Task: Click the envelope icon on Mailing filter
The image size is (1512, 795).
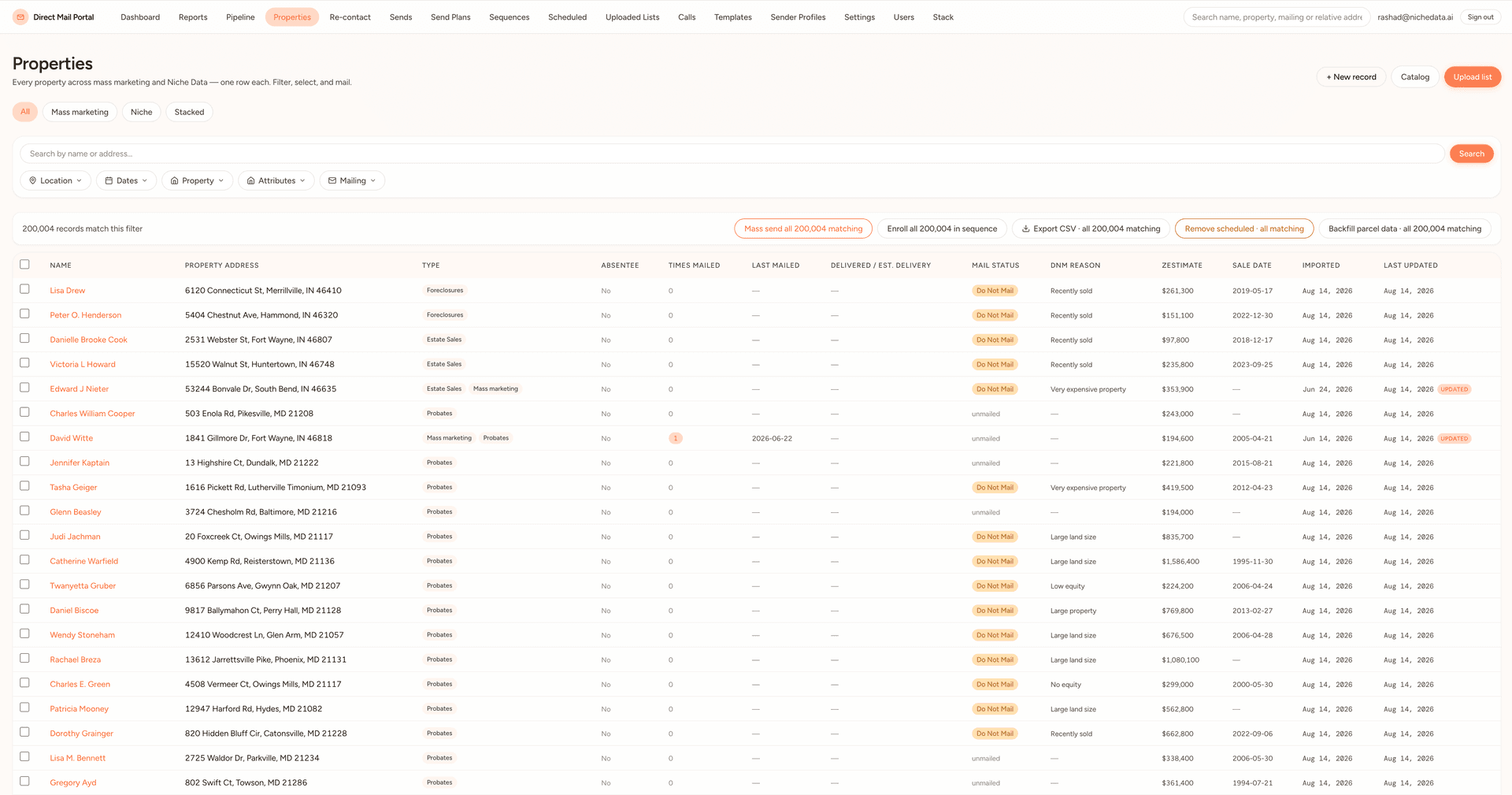Action: (x=332, y=180)
